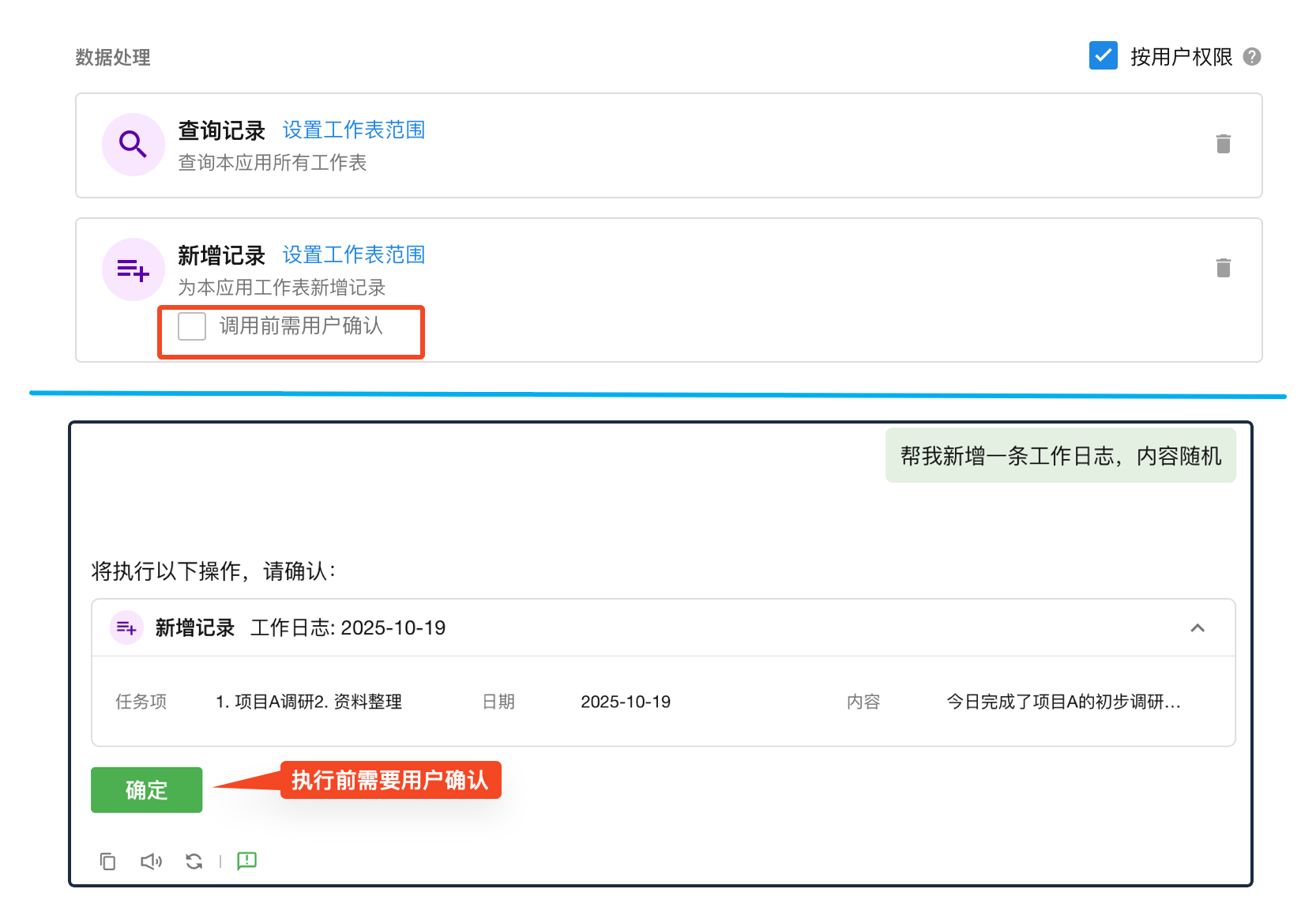Click the 日期 value 2025-10-19 in card
Screen dimensions: 1316x919
625,702
